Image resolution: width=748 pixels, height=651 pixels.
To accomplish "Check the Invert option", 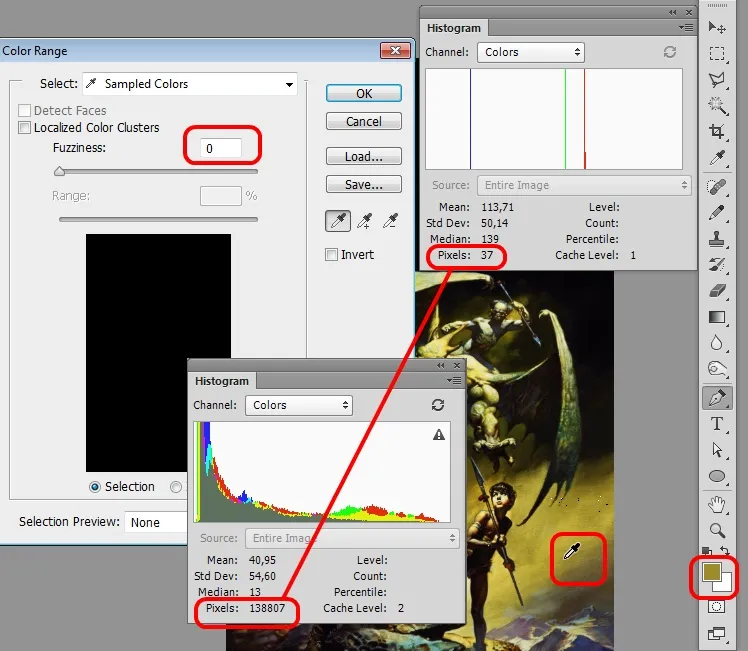I will [331, 254].
